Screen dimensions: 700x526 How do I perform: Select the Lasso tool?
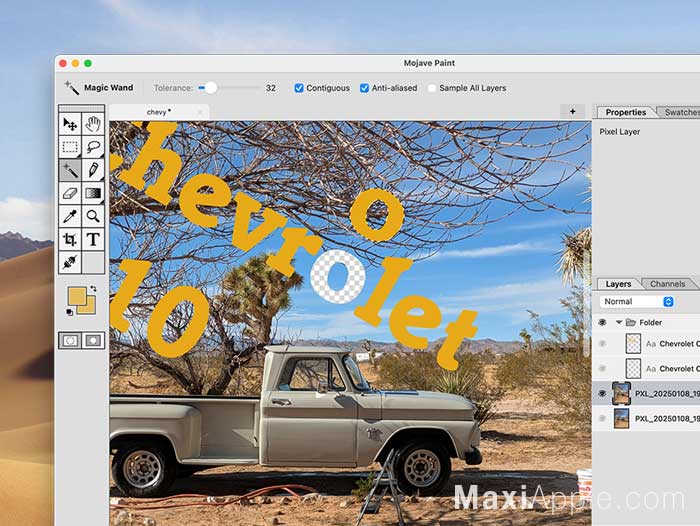93,147
